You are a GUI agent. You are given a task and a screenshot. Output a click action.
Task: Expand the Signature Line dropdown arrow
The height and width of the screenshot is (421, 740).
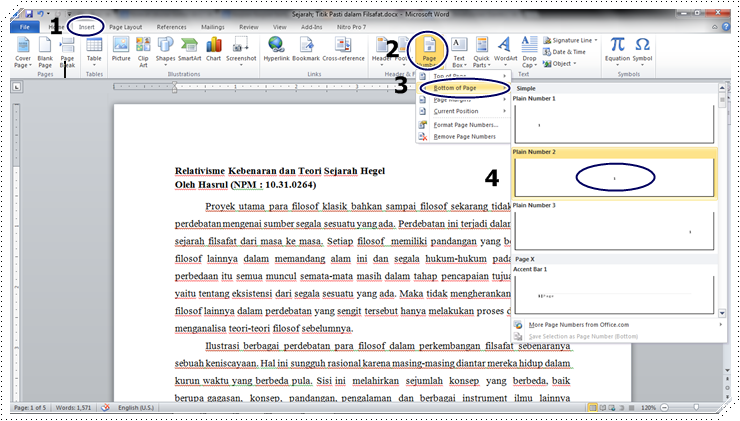[x=596, y=40]
